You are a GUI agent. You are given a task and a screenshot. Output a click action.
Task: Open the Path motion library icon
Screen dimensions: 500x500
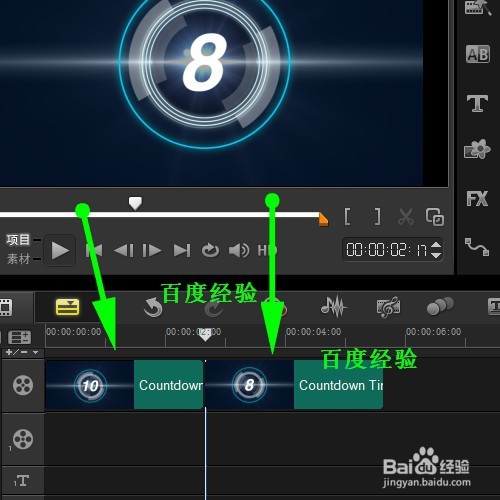click(x=477, y=247)
